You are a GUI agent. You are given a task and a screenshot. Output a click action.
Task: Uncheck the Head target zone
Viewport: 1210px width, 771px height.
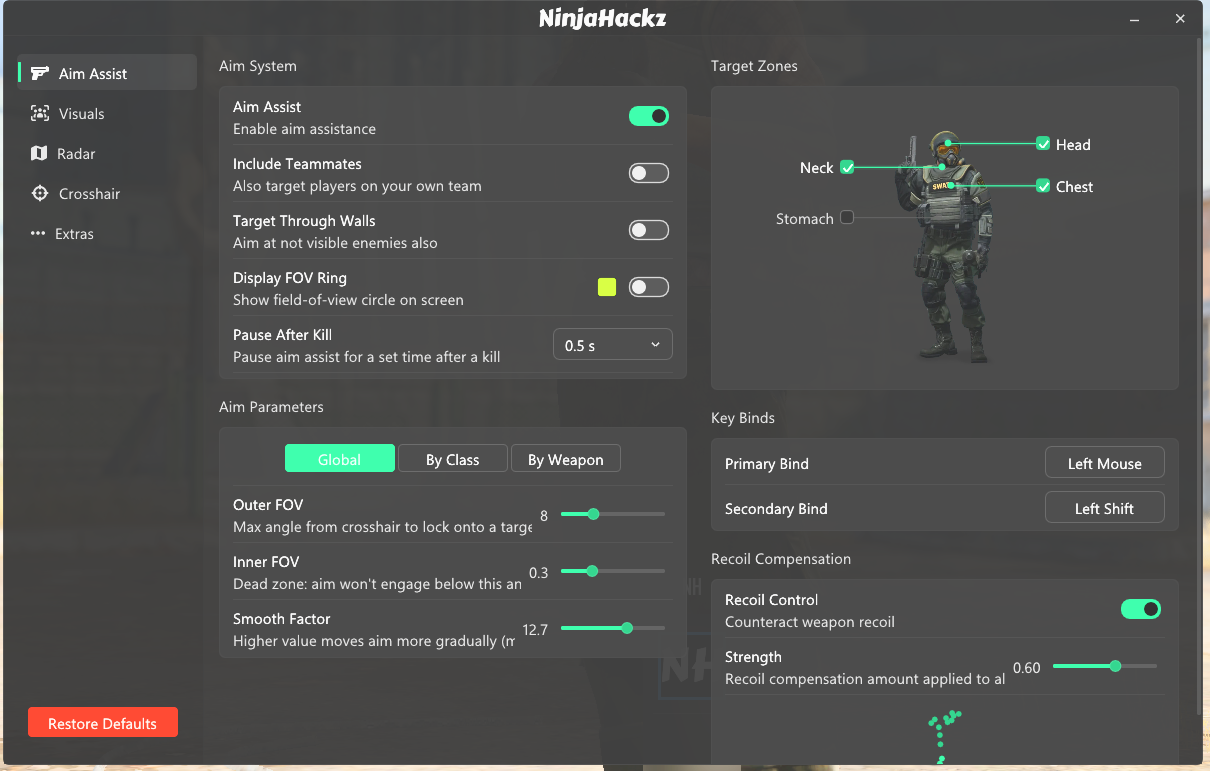pyautogui.click(x=1043, y=143)
